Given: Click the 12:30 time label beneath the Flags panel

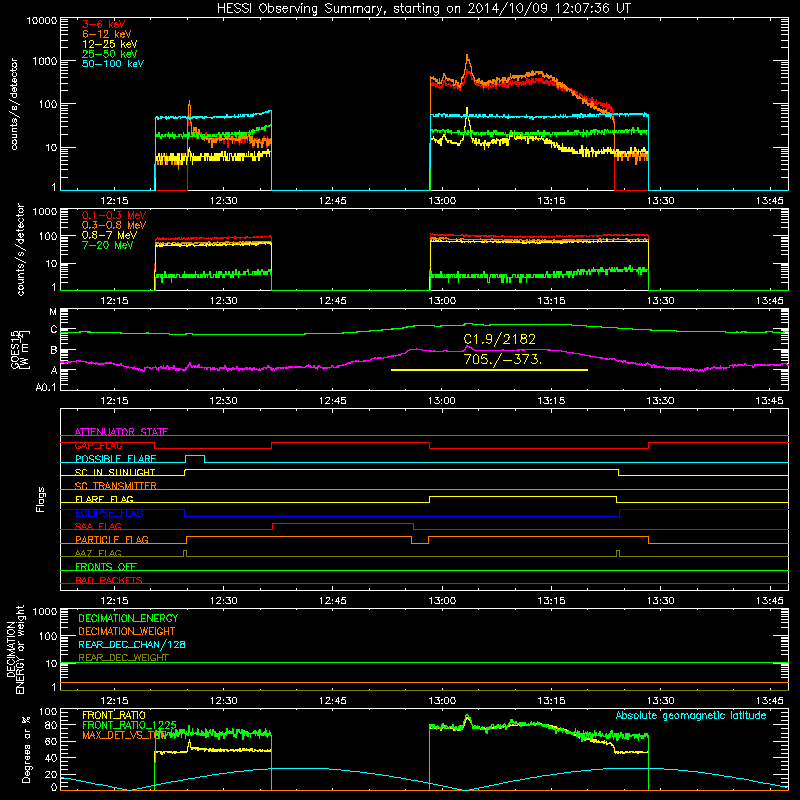Looking at the screenshot, I should click(x=223, y=601).
